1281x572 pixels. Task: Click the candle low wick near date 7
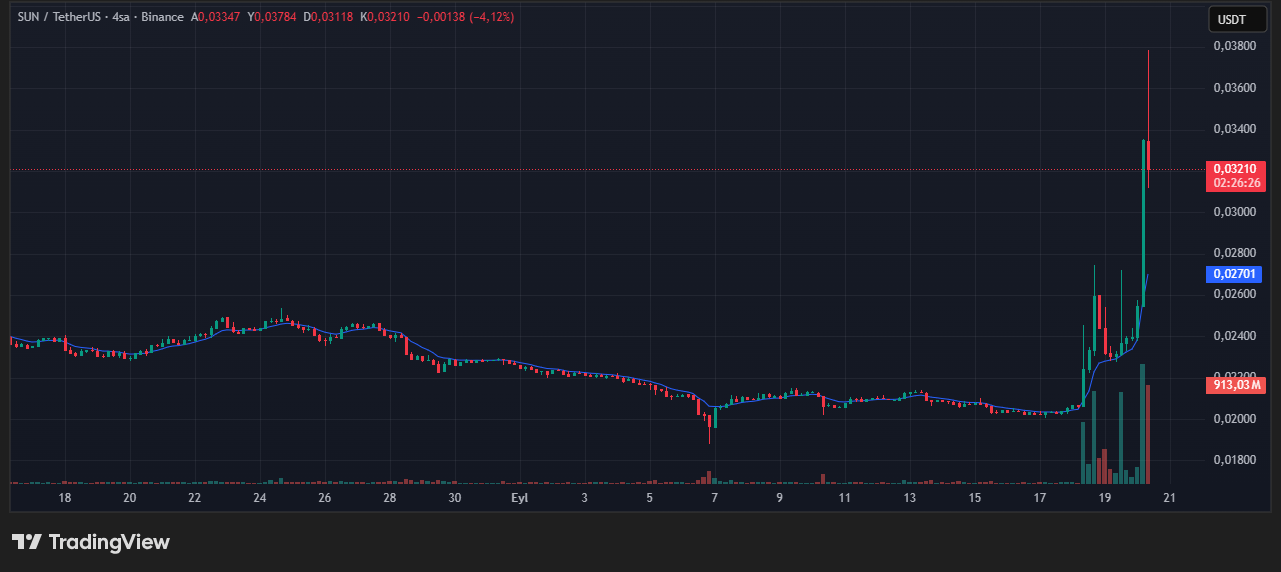point(709,436)
